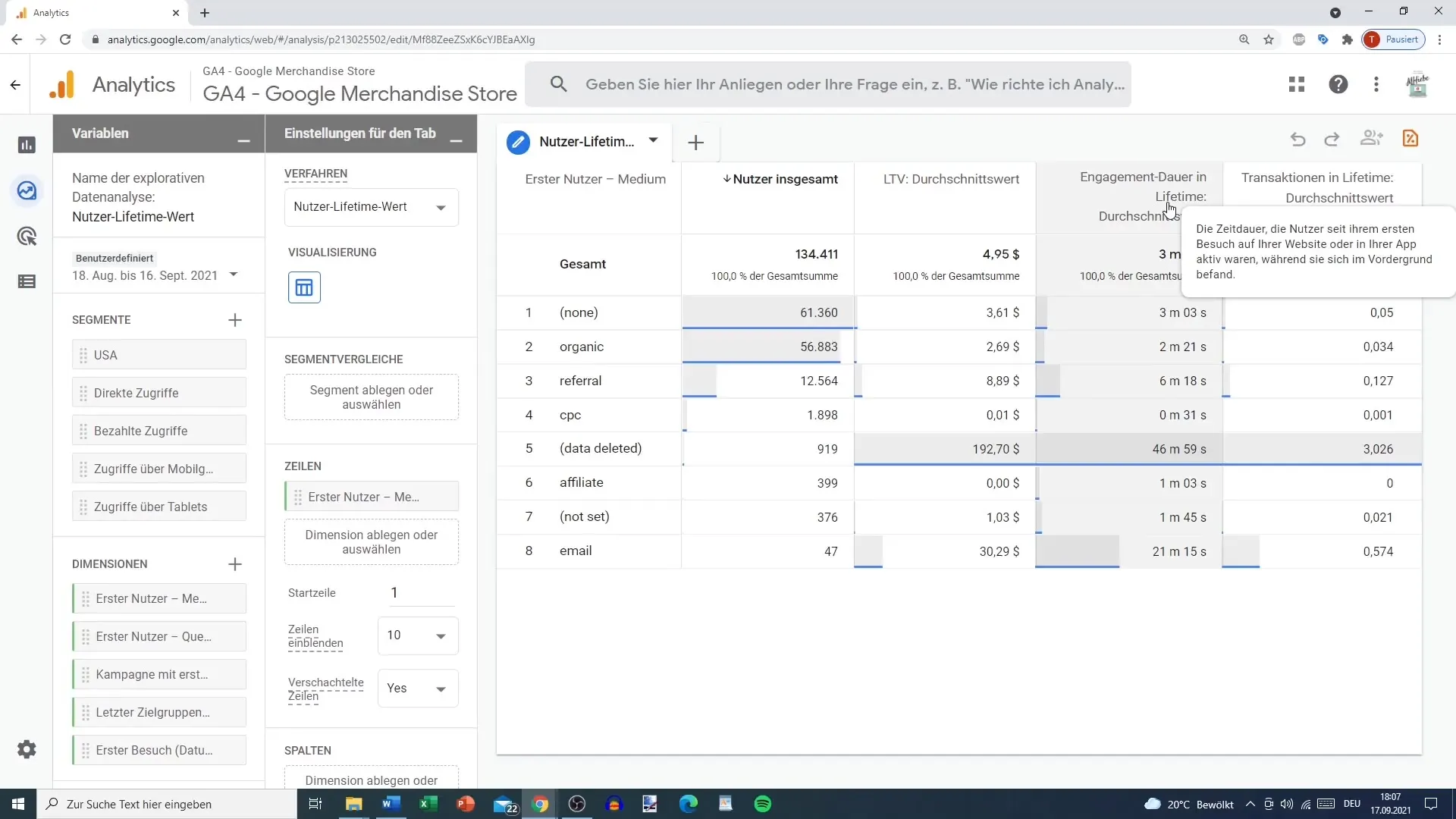Switch to the Analytics browser tab
The width and height of the screenshot is (1456, 819).
pyautogui.click(x=99, y=13)
